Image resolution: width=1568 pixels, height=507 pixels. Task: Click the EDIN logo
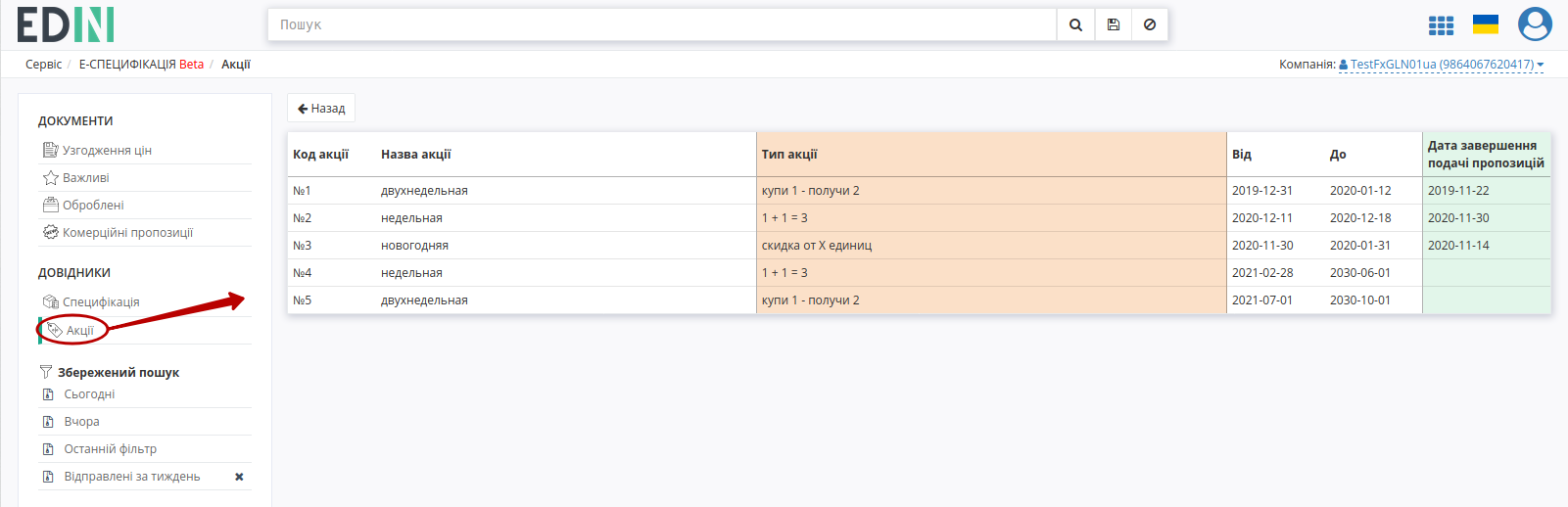point(66,24)
